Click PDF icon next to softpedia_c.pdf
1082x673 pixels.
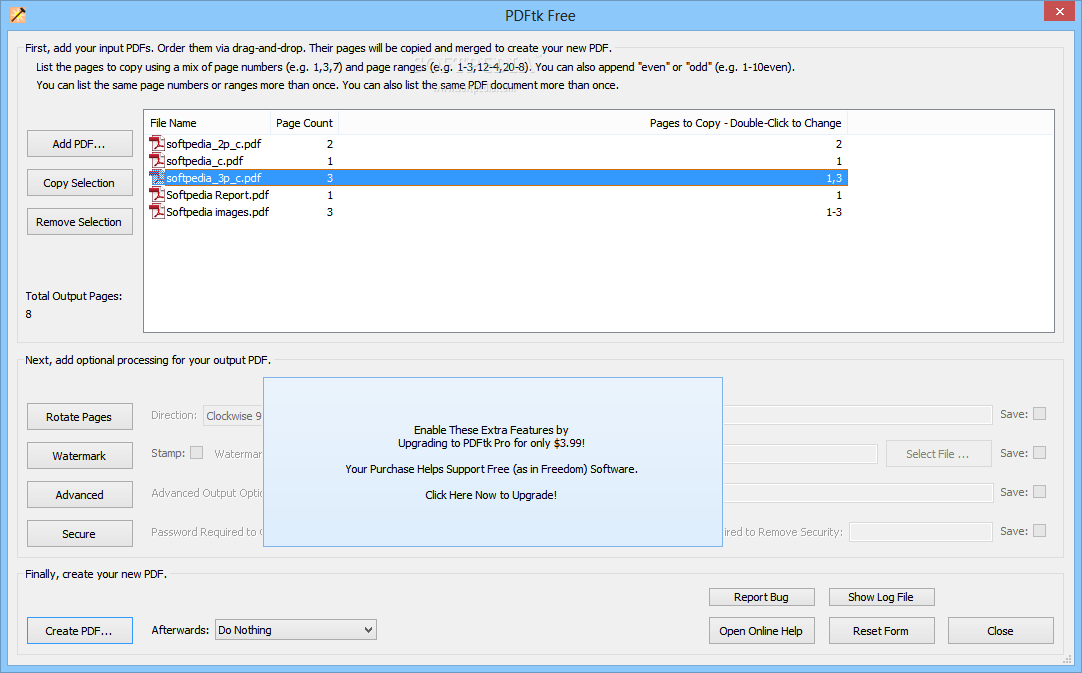pos(157,161)
